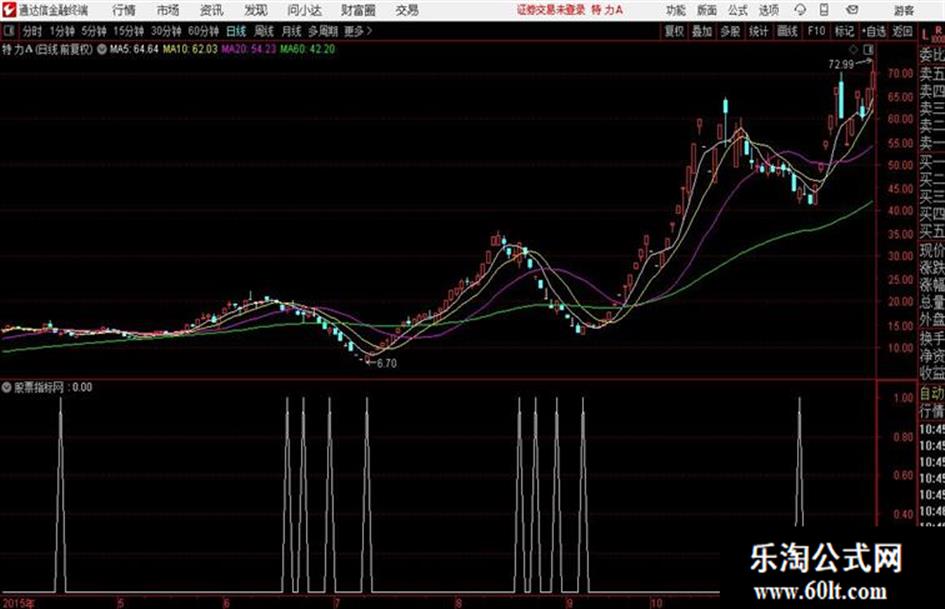Switch to 1分钟 chart period
Viewport: 945px width, 609px height.
click(x=61, y=31)
